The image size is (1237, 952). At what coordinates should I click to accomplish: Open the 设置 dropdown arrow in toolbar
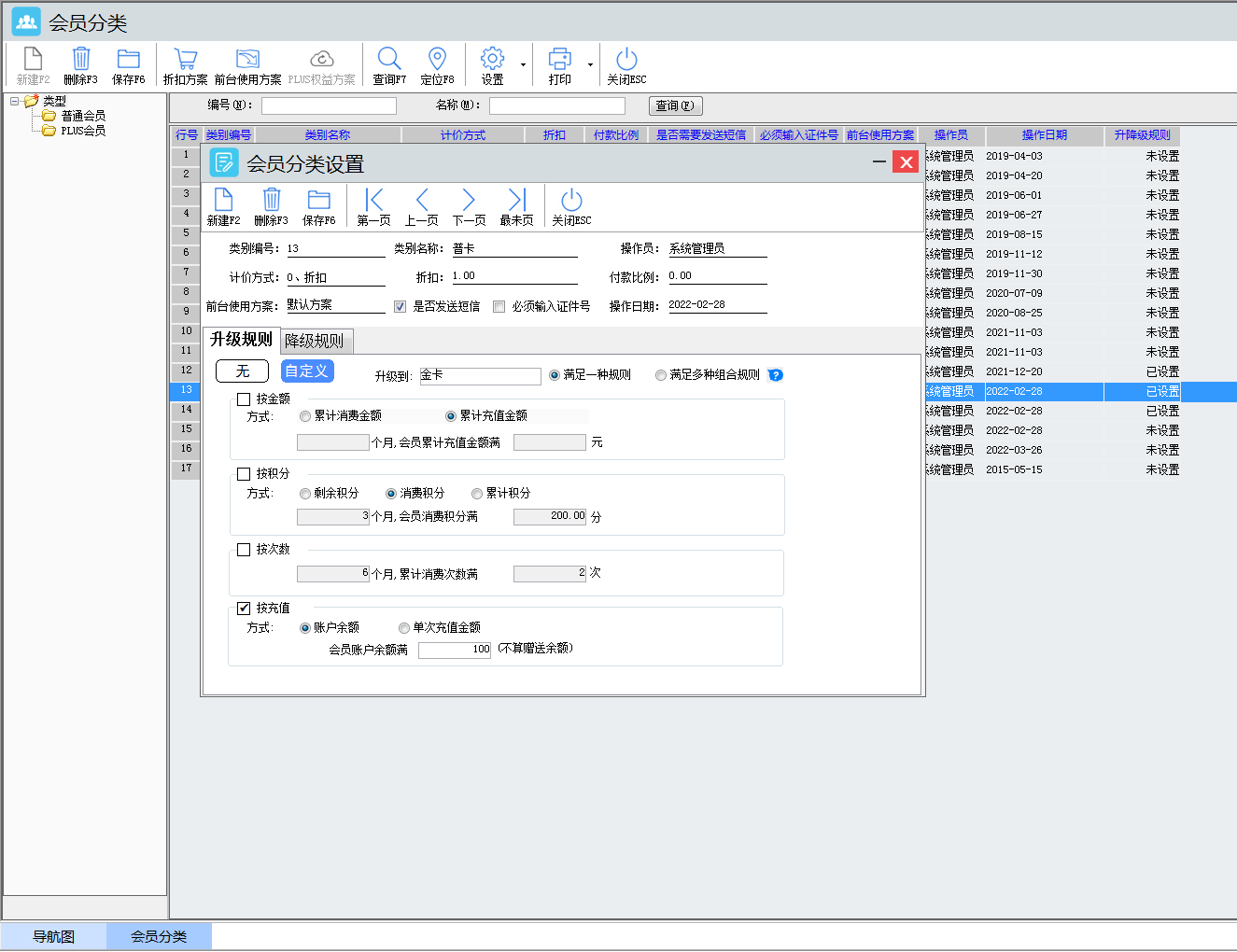pyautogui.click(x=523, y=65)
